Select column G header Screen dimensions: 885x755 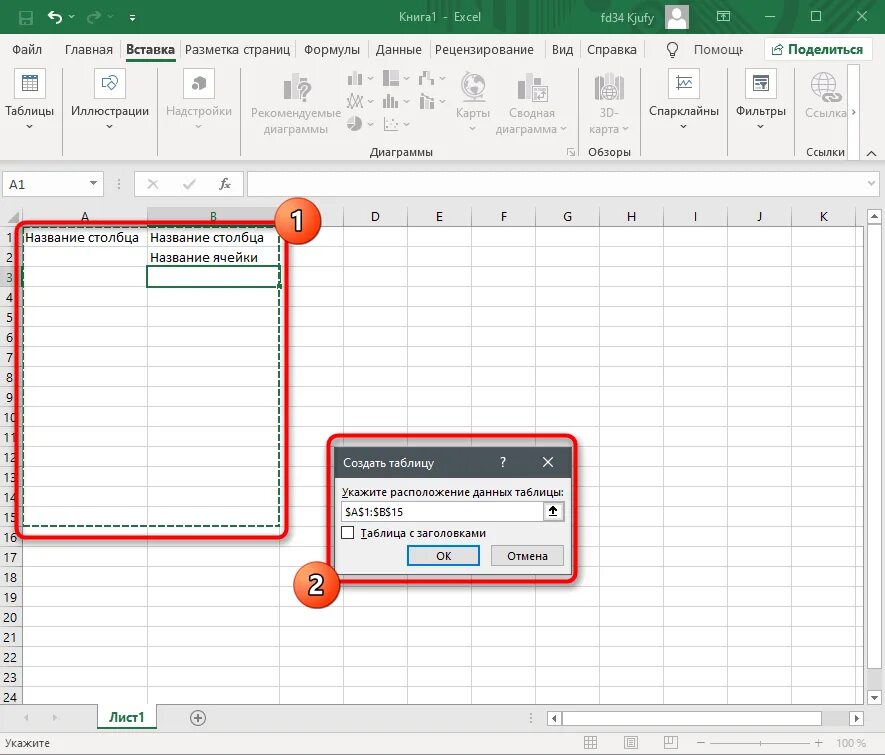567,217
